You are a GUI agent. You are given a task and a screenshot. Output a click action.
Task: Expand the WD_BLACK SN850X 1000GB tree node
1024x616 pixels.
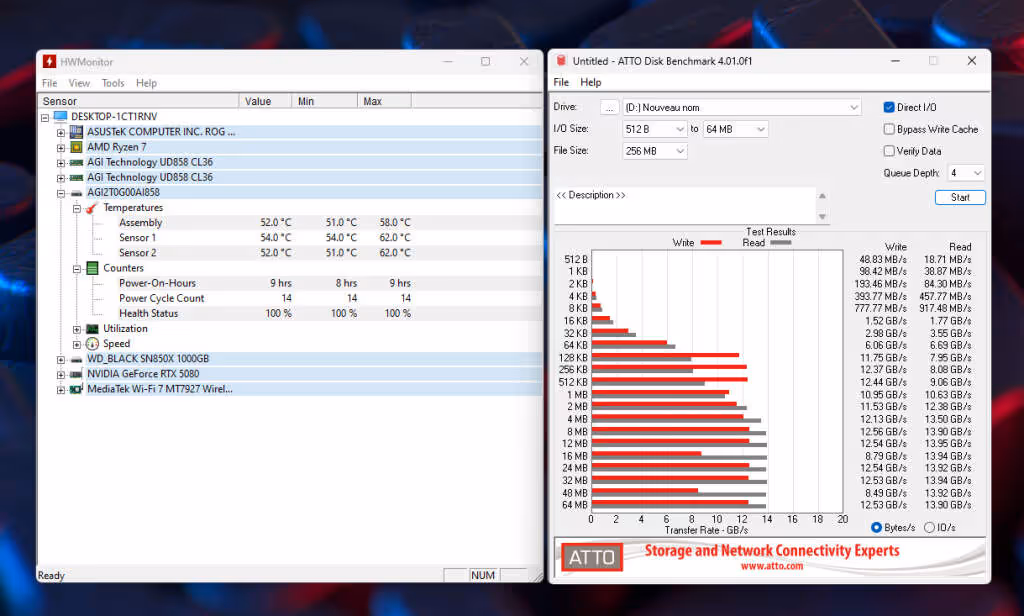pos(61,359)
